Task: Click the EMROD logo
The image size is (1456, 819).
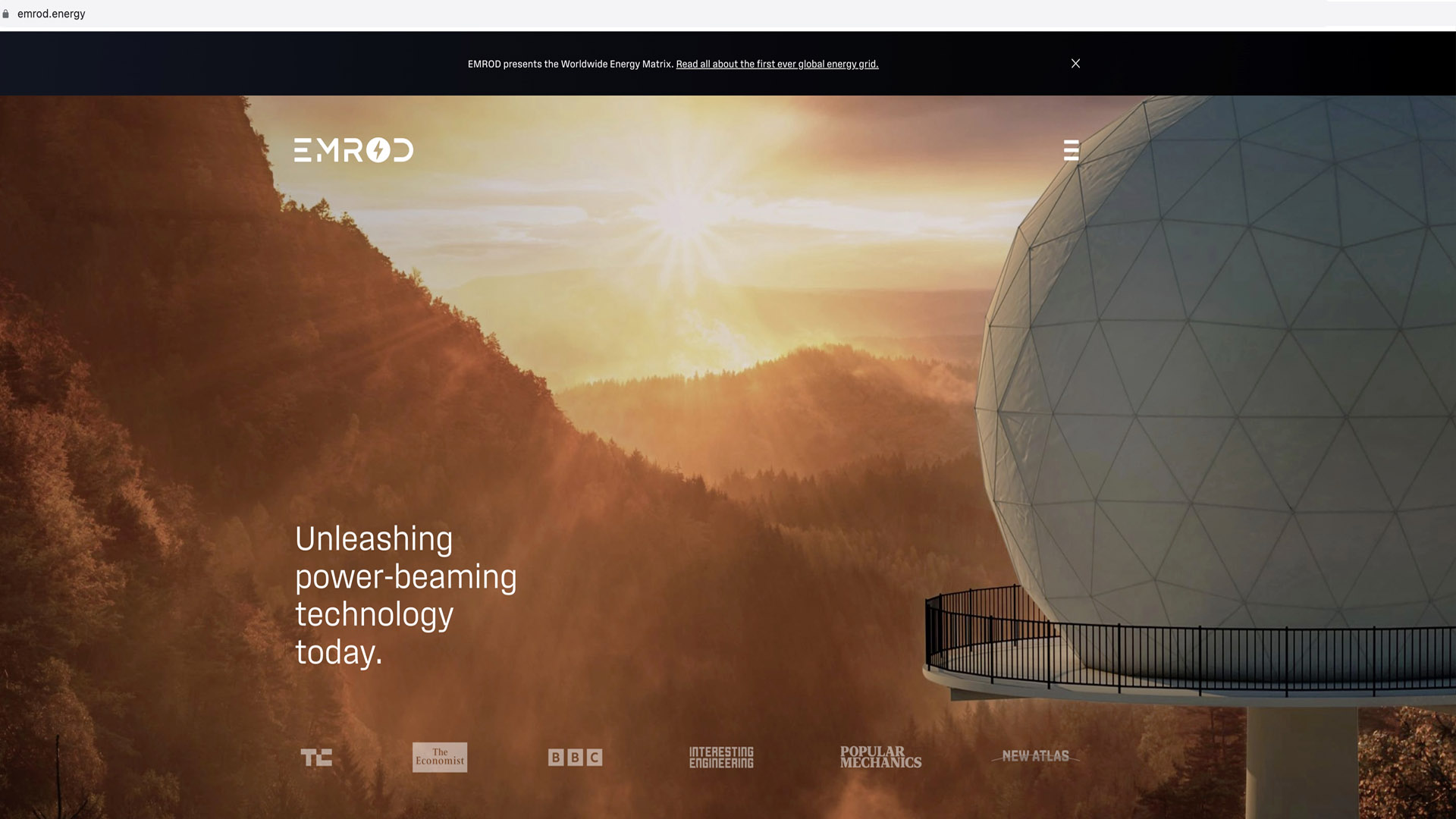Action: 353,150
